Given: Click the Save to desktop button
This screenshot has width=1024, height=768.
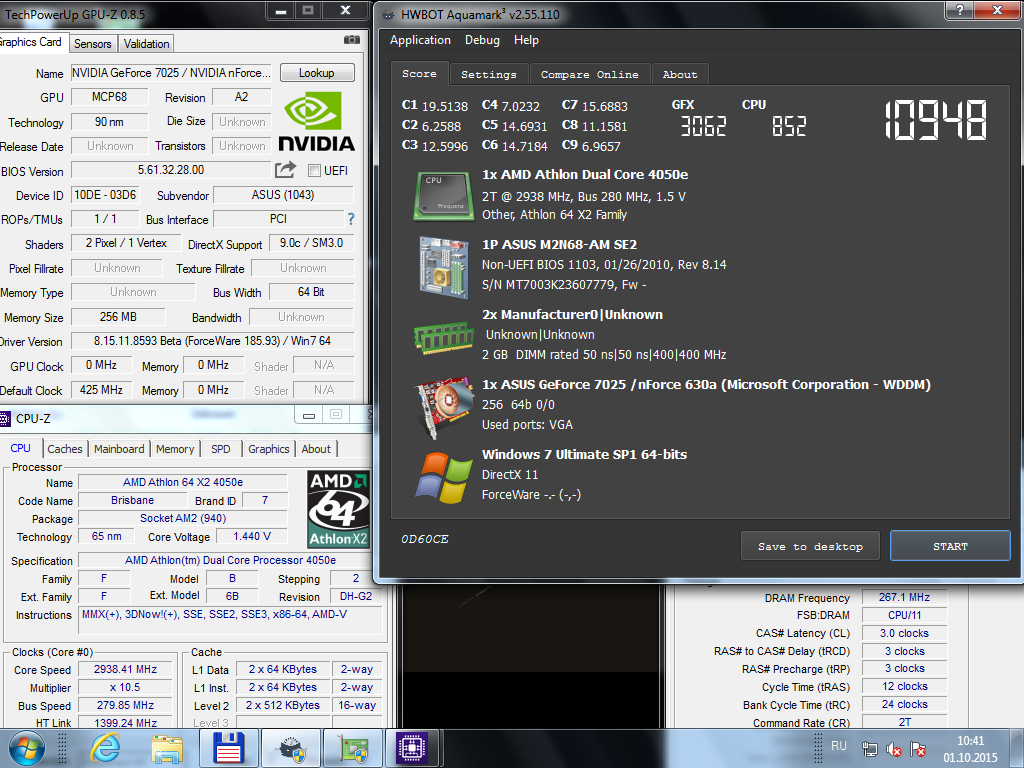Looking at the screenshot, I should (x=810, y=546).
